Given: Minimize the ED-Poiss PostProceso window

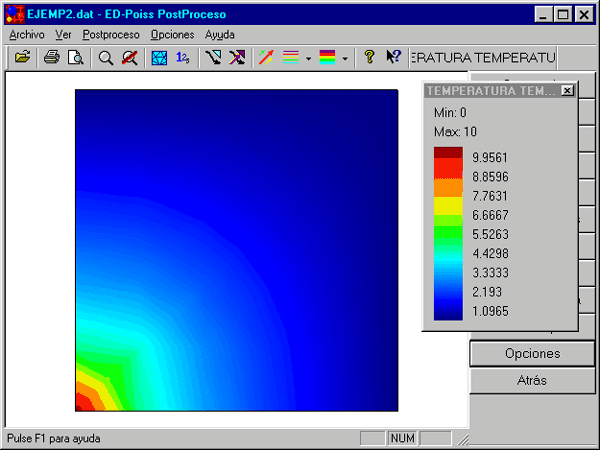Looking at the screenshot, I should click(x=543, y=15).
